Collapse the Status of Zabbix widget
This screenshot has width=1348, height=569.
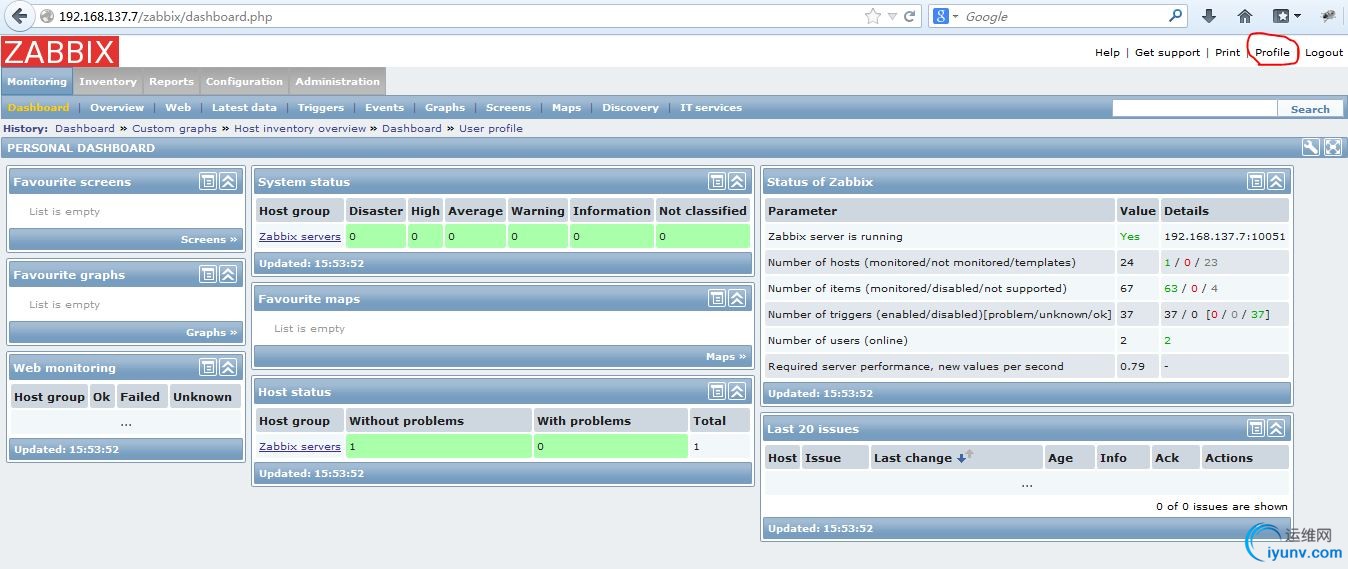(x=1276, y=181)
